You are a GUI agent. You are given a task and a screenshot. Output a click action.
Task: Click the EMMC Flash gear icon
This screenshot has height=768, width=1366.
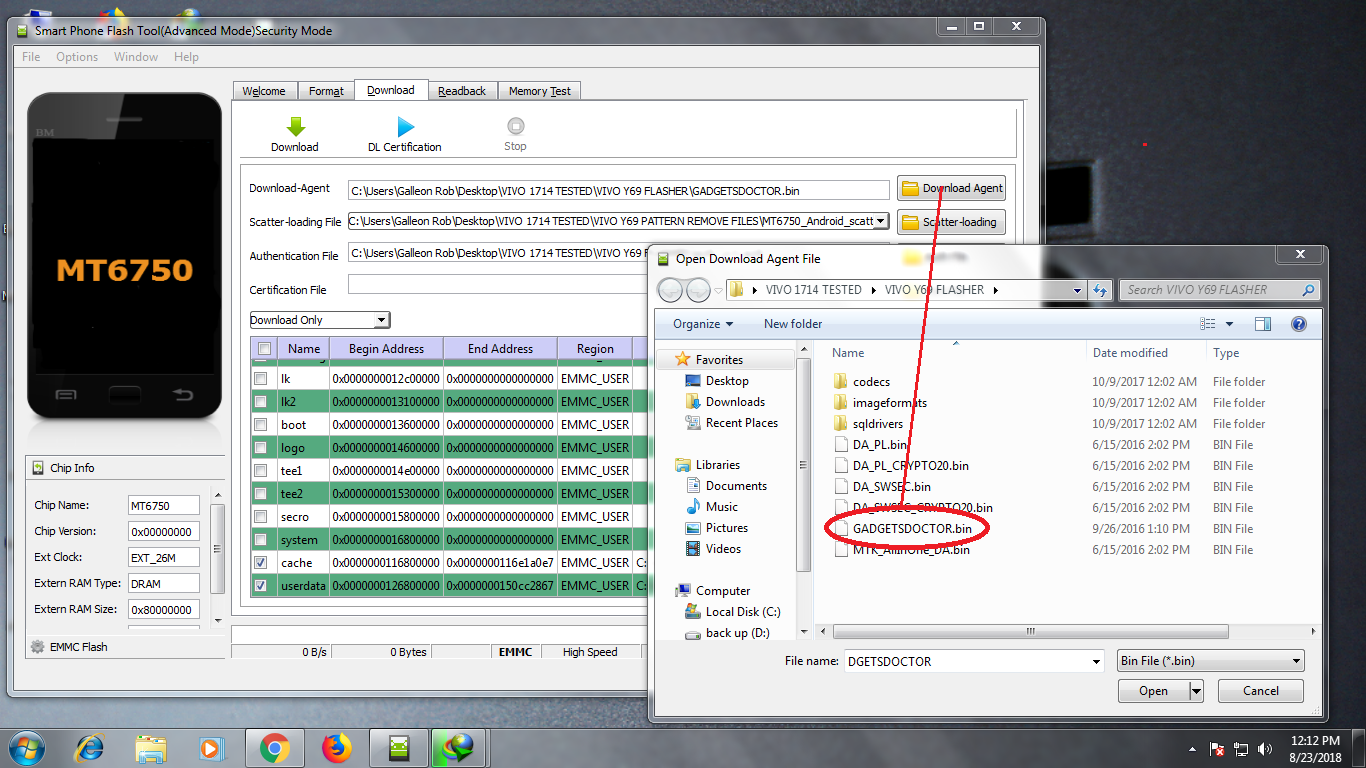[38, 647]
